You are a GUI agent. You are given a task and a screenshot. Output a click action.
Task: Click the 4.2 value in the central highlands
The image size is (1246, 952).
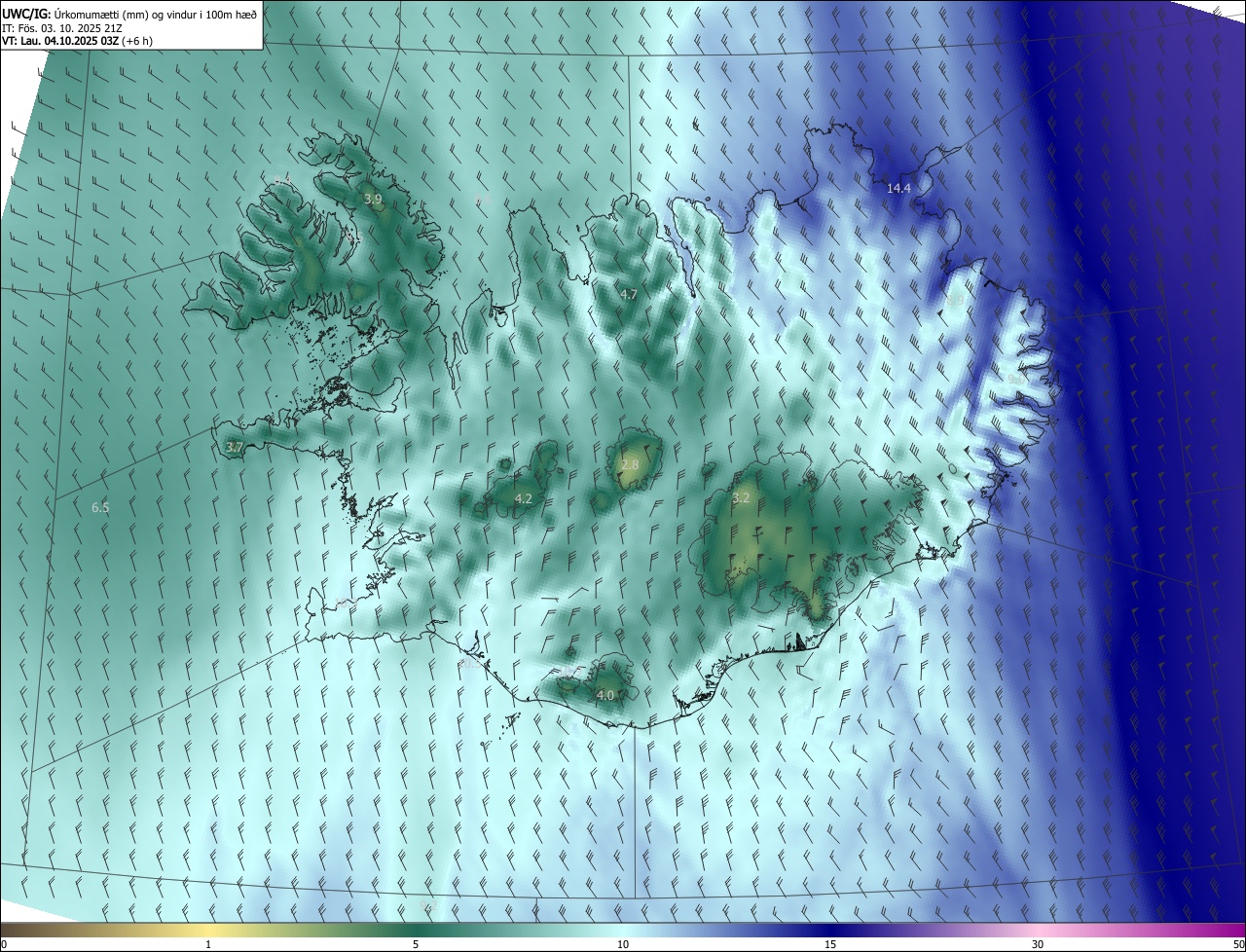coord(523,498)
